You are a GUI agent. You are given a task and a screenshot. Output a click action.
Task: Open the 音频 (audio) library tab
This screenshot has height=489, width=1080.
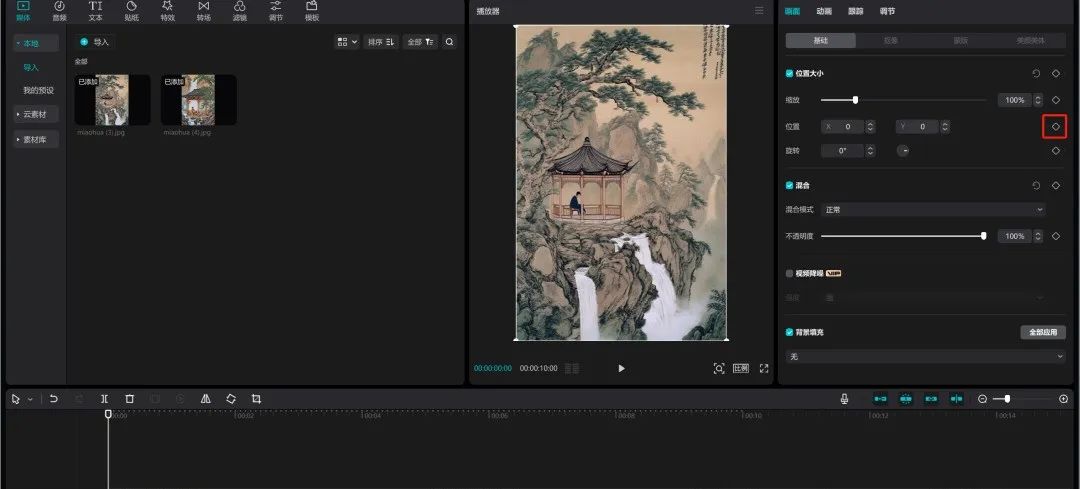point(59,11)
